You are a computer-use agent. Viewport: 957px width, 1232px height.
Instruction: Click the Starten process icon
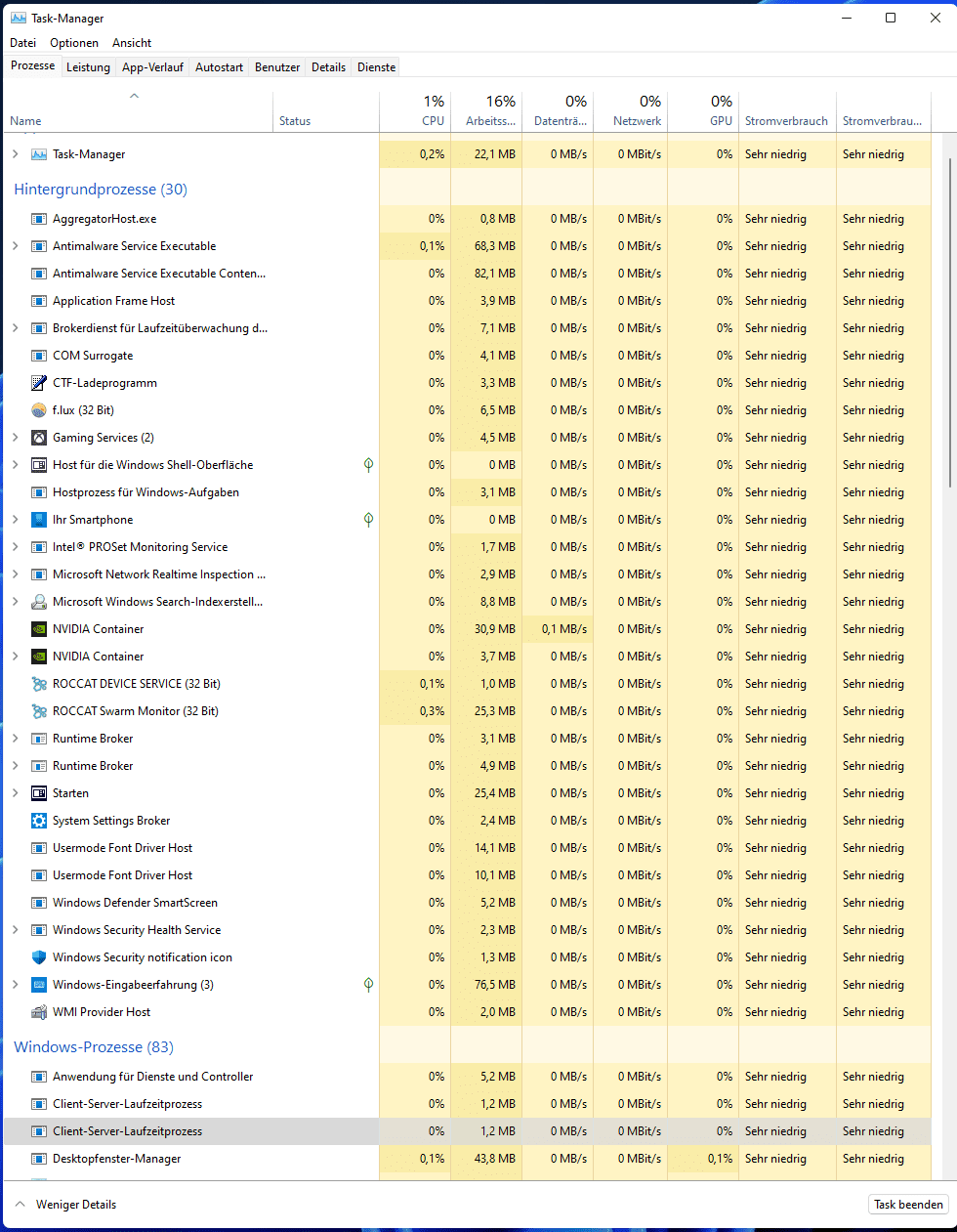pyautogui.click(x=39, y=793)
